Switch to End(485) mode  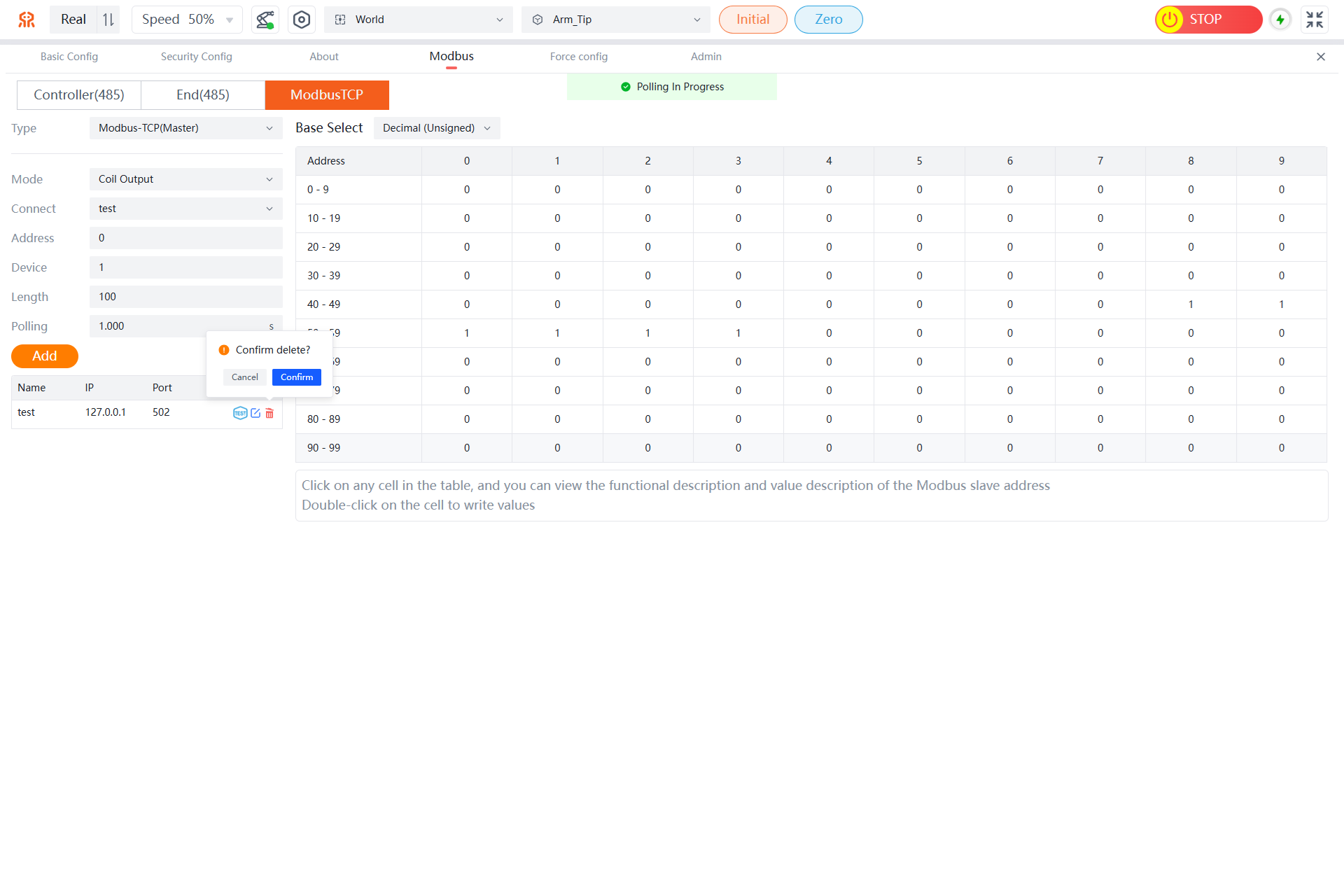click(202, 95)
